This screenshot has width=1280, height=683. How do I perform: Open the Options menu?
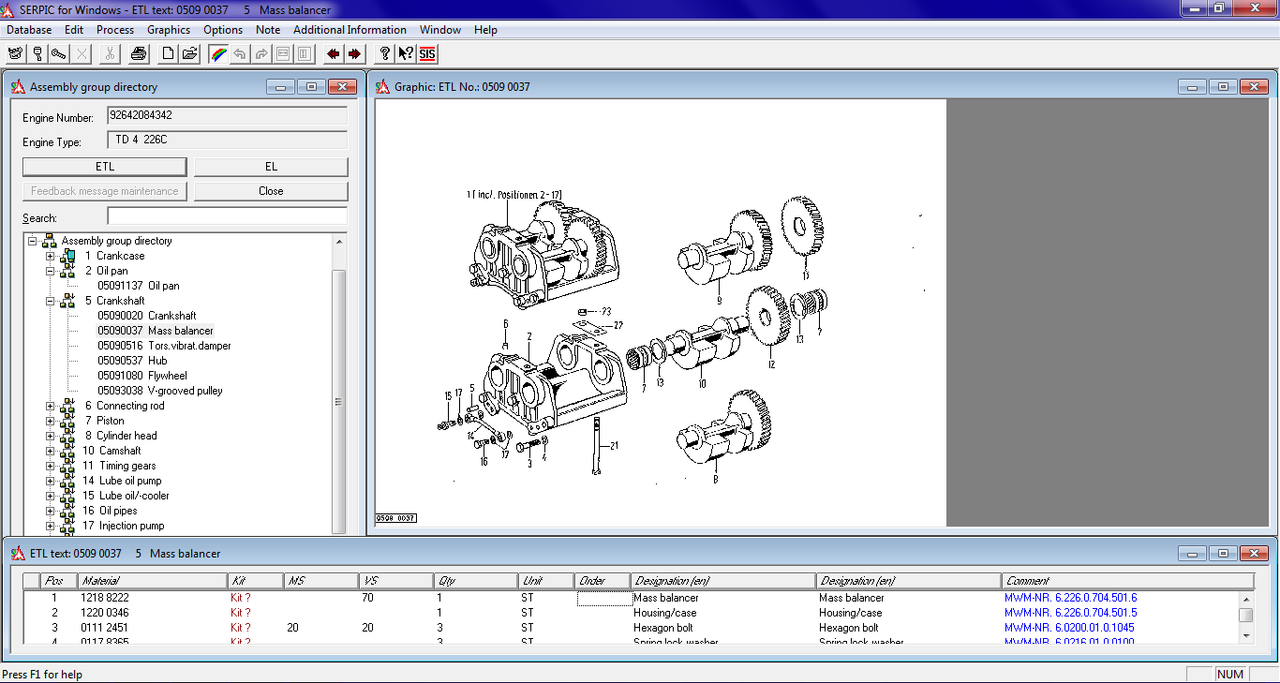pos(223,30)
